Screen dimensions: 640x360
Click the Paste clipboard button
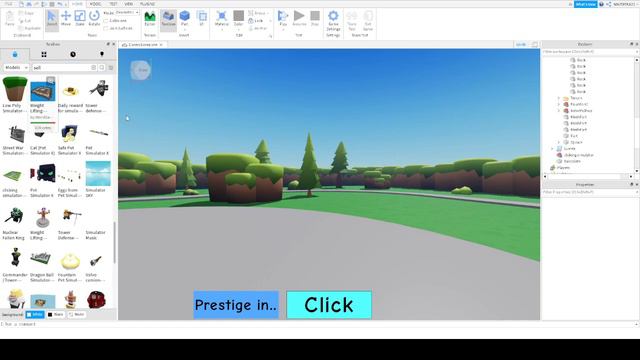coord(10,19)
